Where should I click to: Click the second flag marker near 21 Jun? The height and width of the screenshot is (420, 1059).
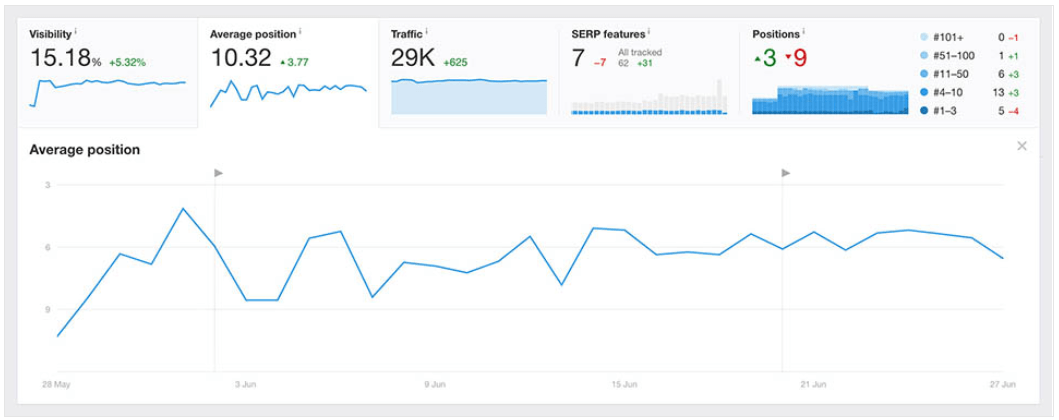[x=785, y=173]
